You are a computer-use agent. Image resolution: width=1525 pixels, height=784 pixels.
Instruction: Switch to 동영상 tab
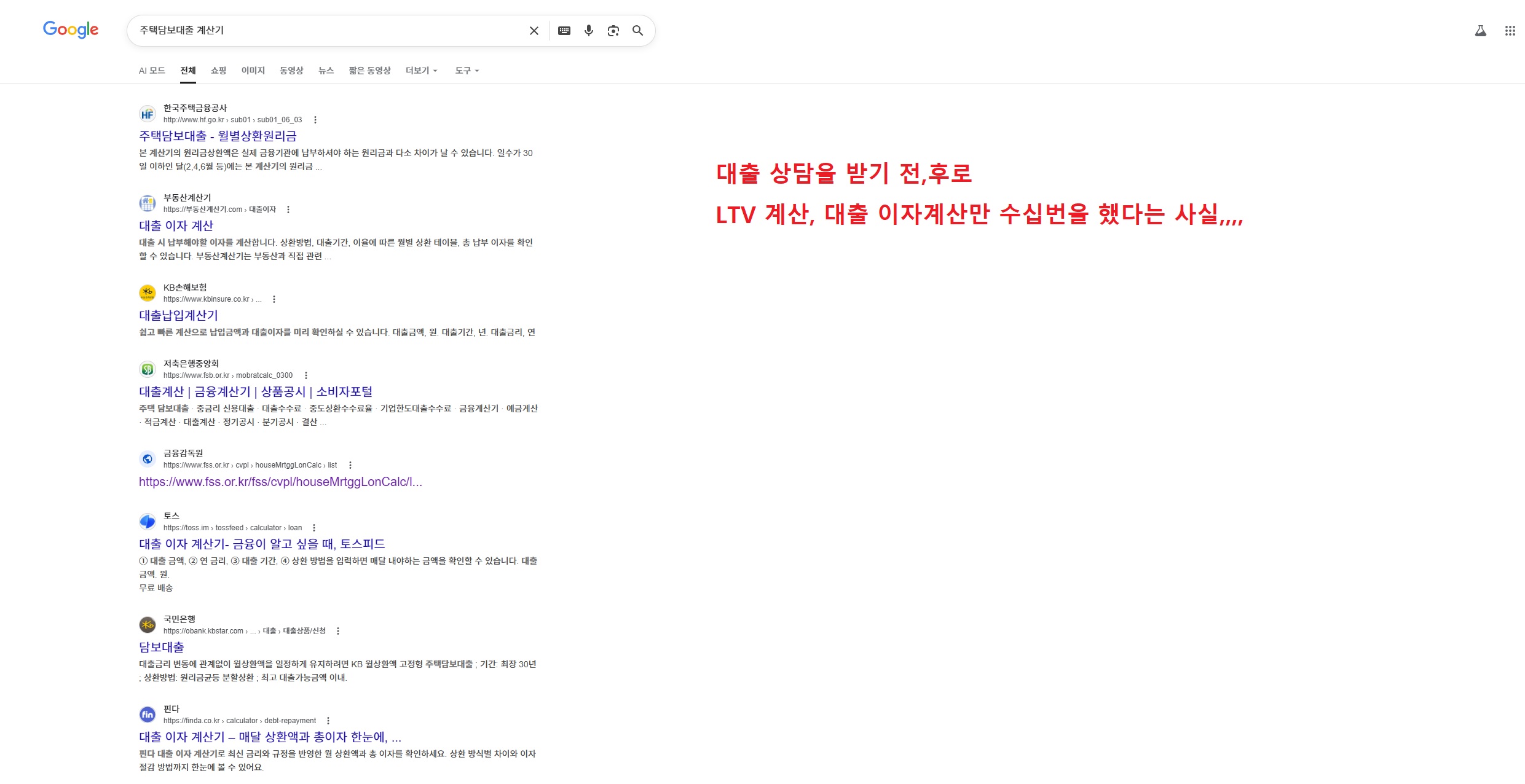tap(292, 71)
